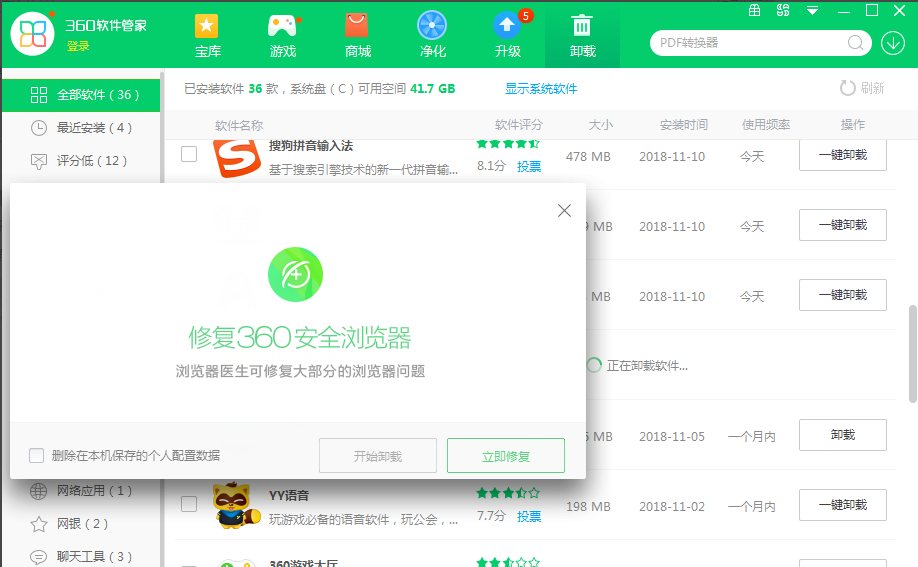
Task: Close the 修复360安全浏览器 dialog
Action: [x=564, y=210]
